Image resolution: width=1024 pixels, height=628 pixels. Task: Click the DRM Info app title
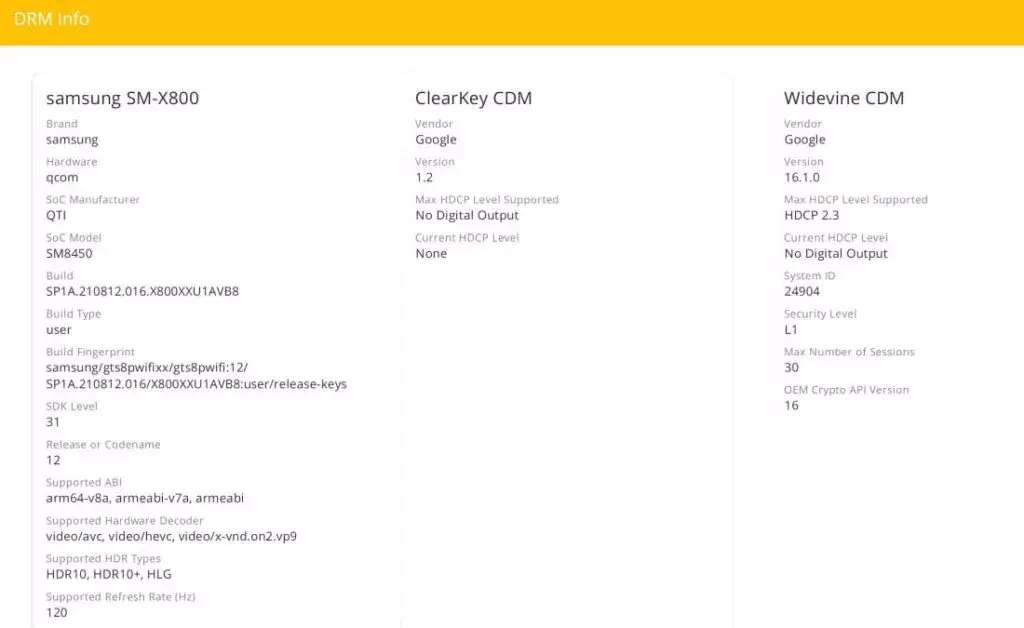51,19
